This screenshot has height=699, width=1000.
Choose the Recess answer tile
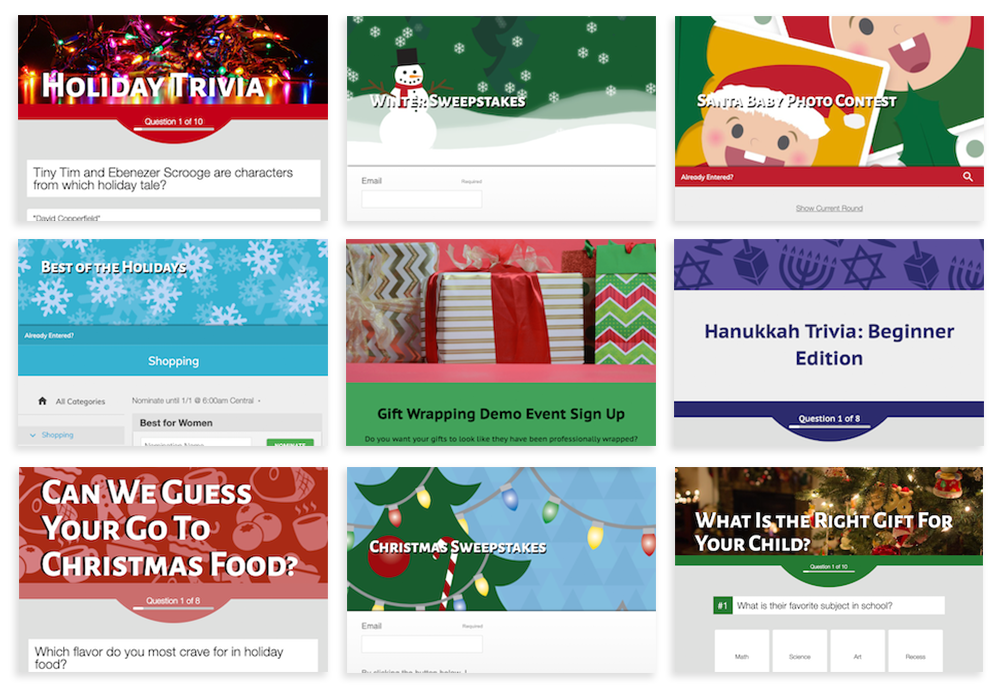pos(915,650)
